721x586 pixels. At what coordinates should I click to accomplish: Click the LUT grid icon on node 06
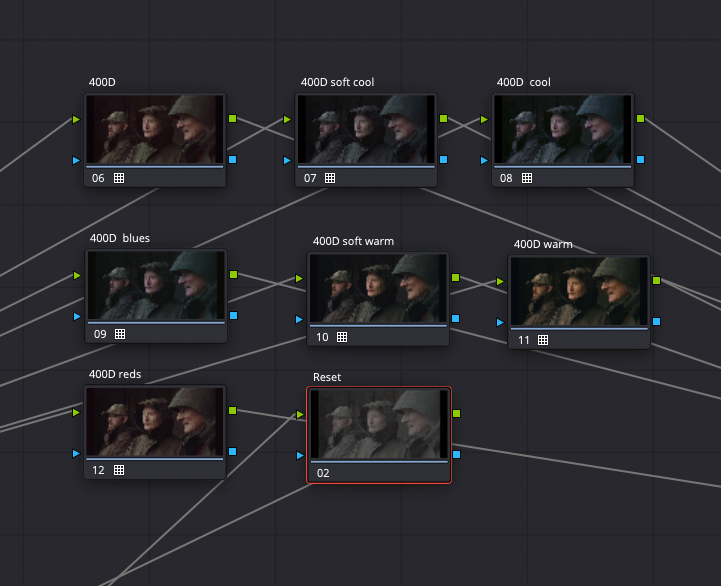[119, 178]
